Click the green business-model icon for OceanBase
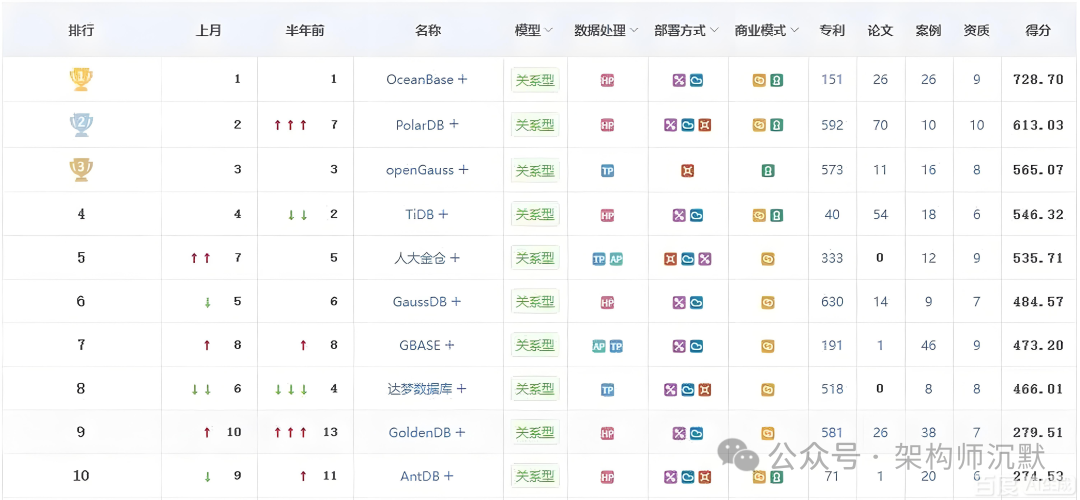 point(776,80)
